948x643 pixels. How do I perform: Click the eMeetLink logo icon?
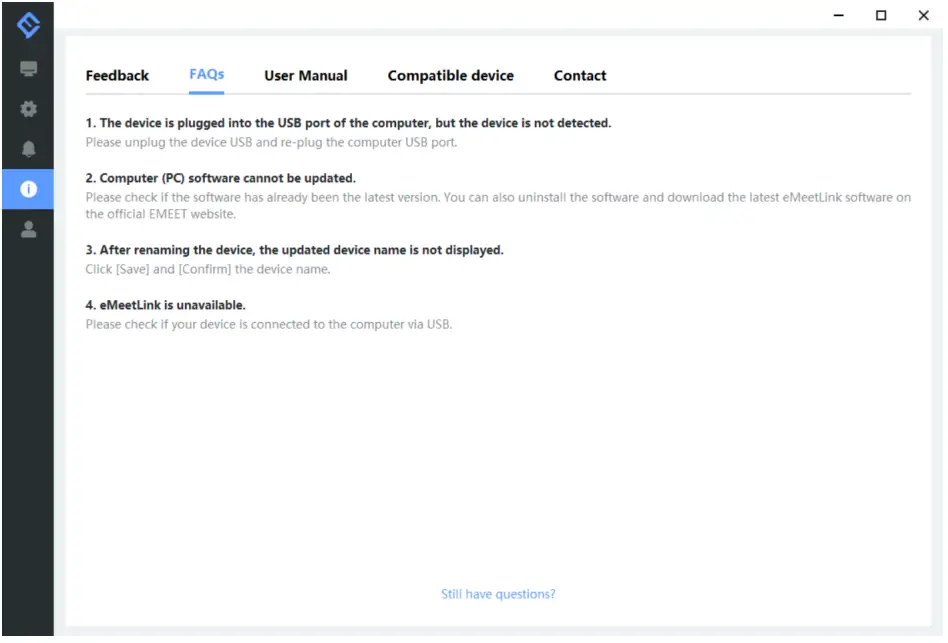pyautogui.click(x=28, y=24)
